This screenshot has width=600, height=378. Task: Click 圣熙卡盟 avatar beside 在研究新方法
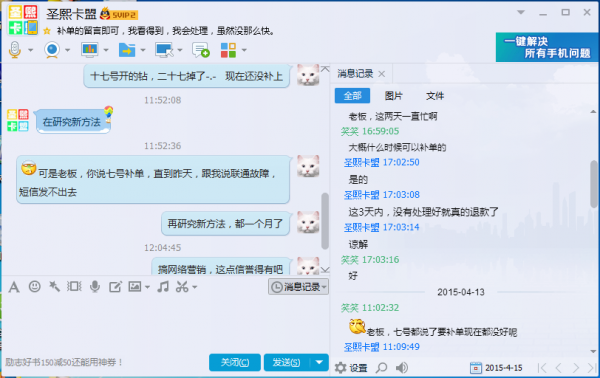(18, 120)
